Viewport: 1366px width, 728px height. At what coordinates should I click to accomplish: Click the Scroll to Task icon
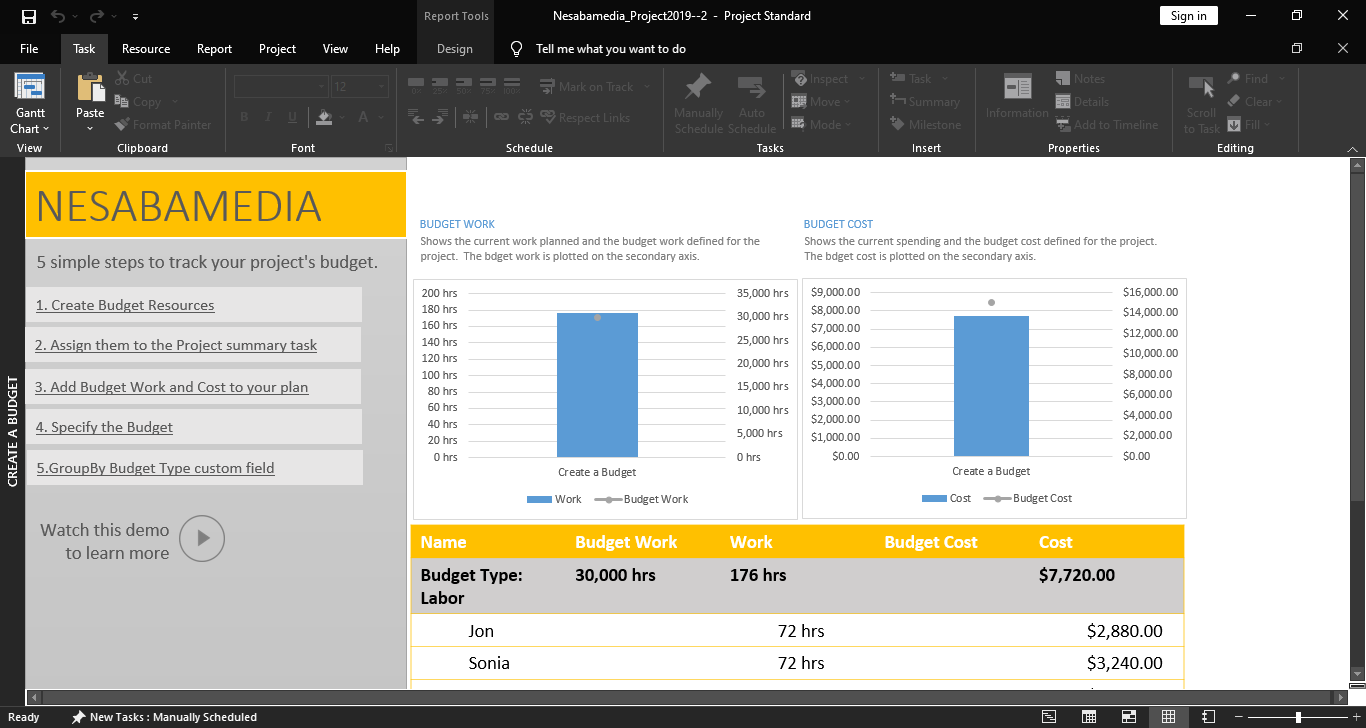[1201, 87]
